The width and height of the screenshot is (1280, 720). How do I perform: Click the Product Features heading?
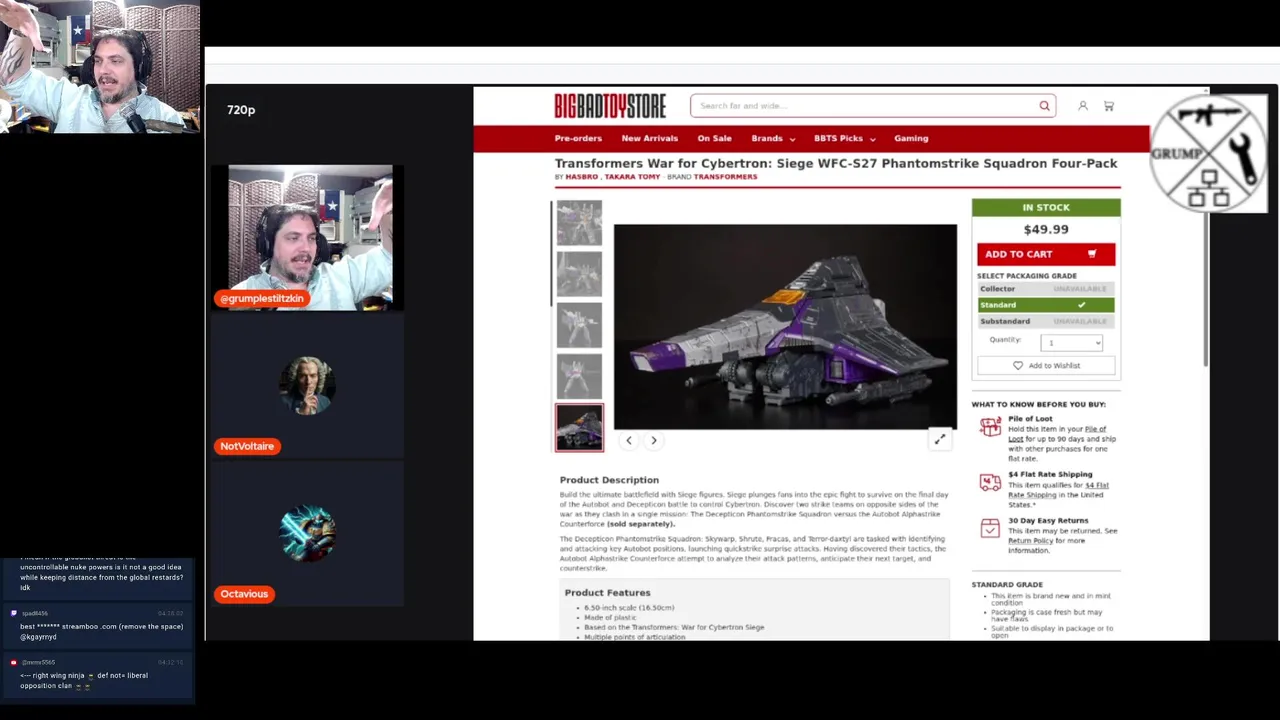click(x=607, y=593)
